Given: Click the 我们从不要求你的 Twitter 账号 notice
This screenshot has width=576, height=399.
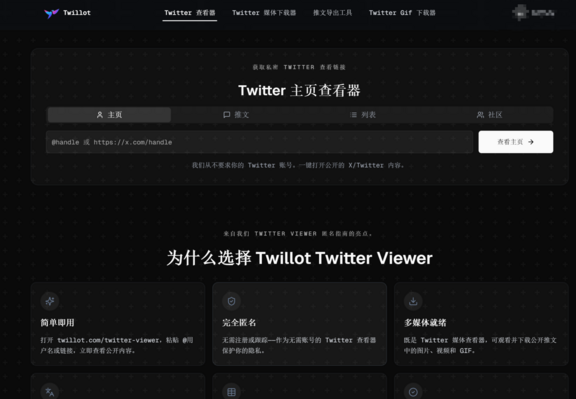Looking at the screenshot, I should click(298, 165).
